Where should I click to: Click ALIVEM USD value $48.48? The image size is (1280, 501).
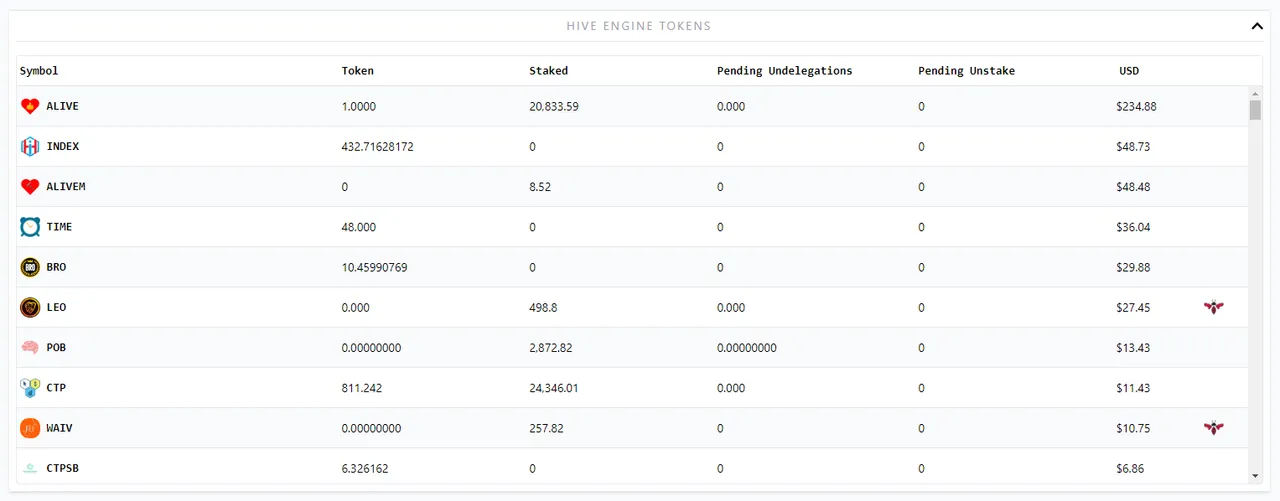click(x=1134, y=187)
